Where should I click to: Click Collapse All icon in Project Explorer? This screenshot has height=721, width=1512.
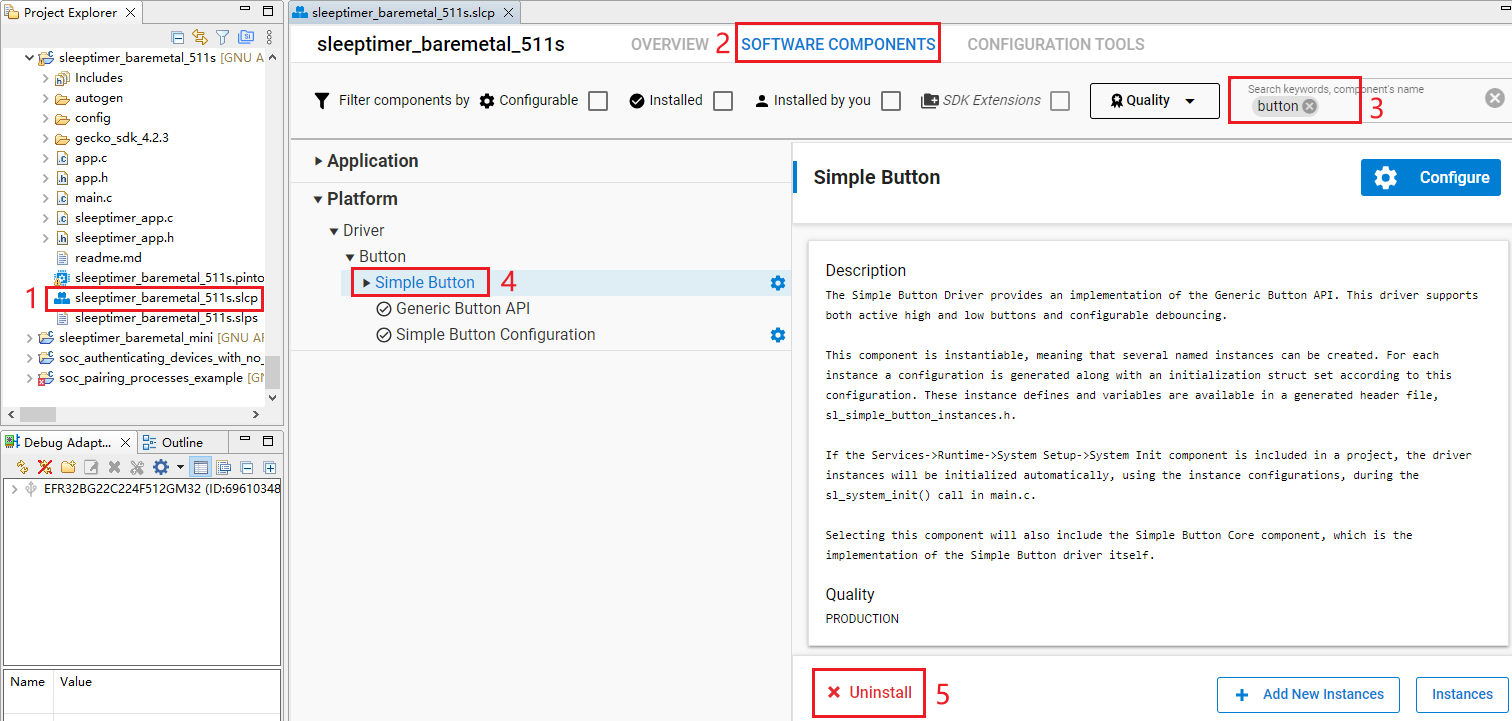click(178, 38)
